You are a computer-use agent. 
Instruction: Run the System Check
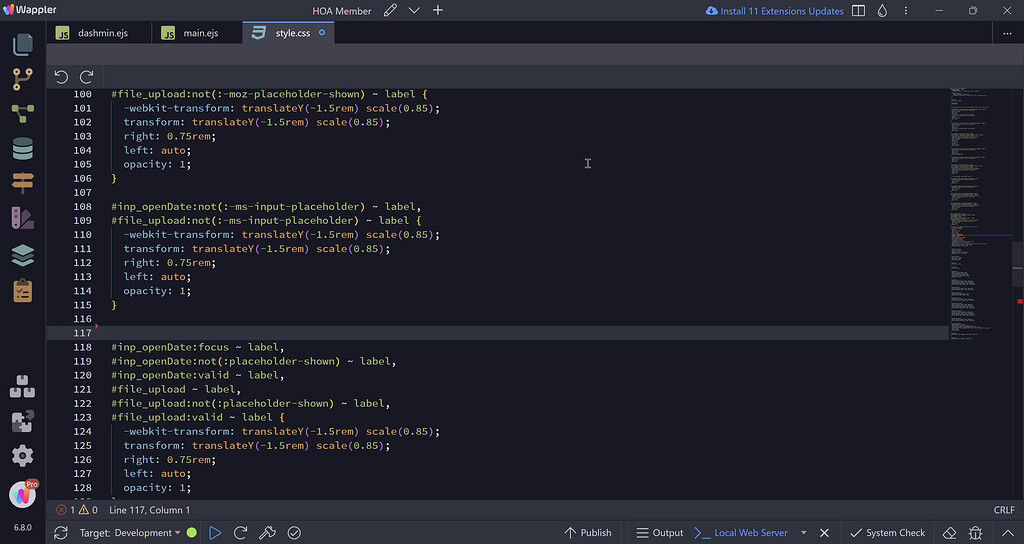pos(888,533)
